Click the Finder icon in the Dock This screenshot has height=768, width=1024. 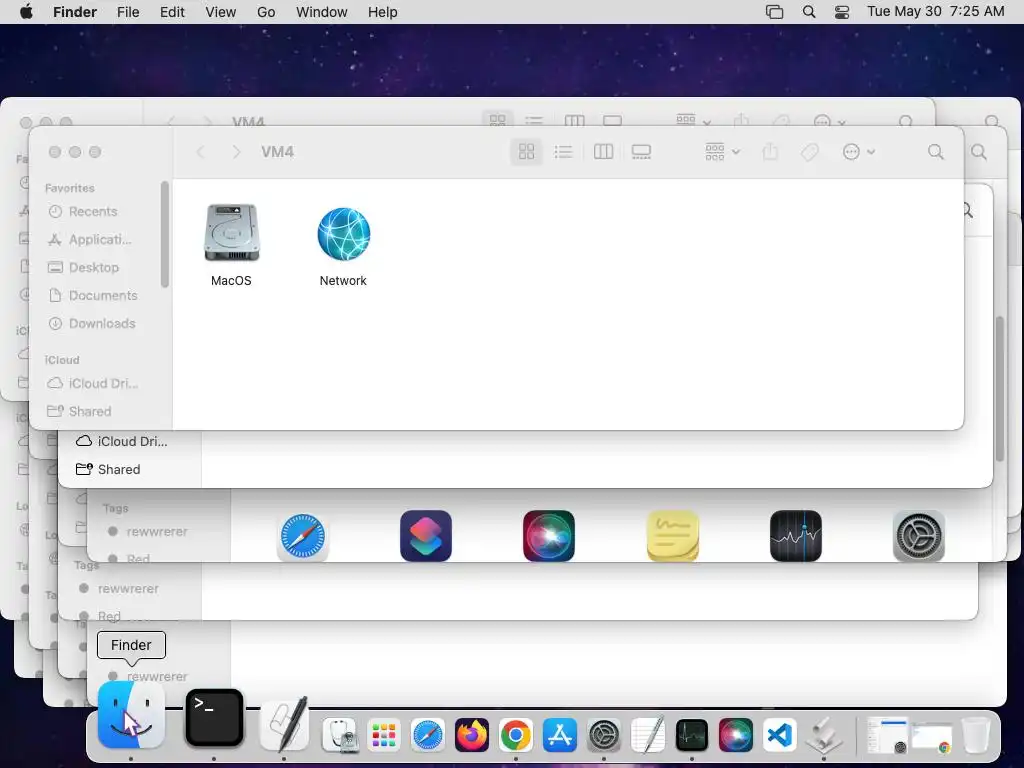point(131,716)
